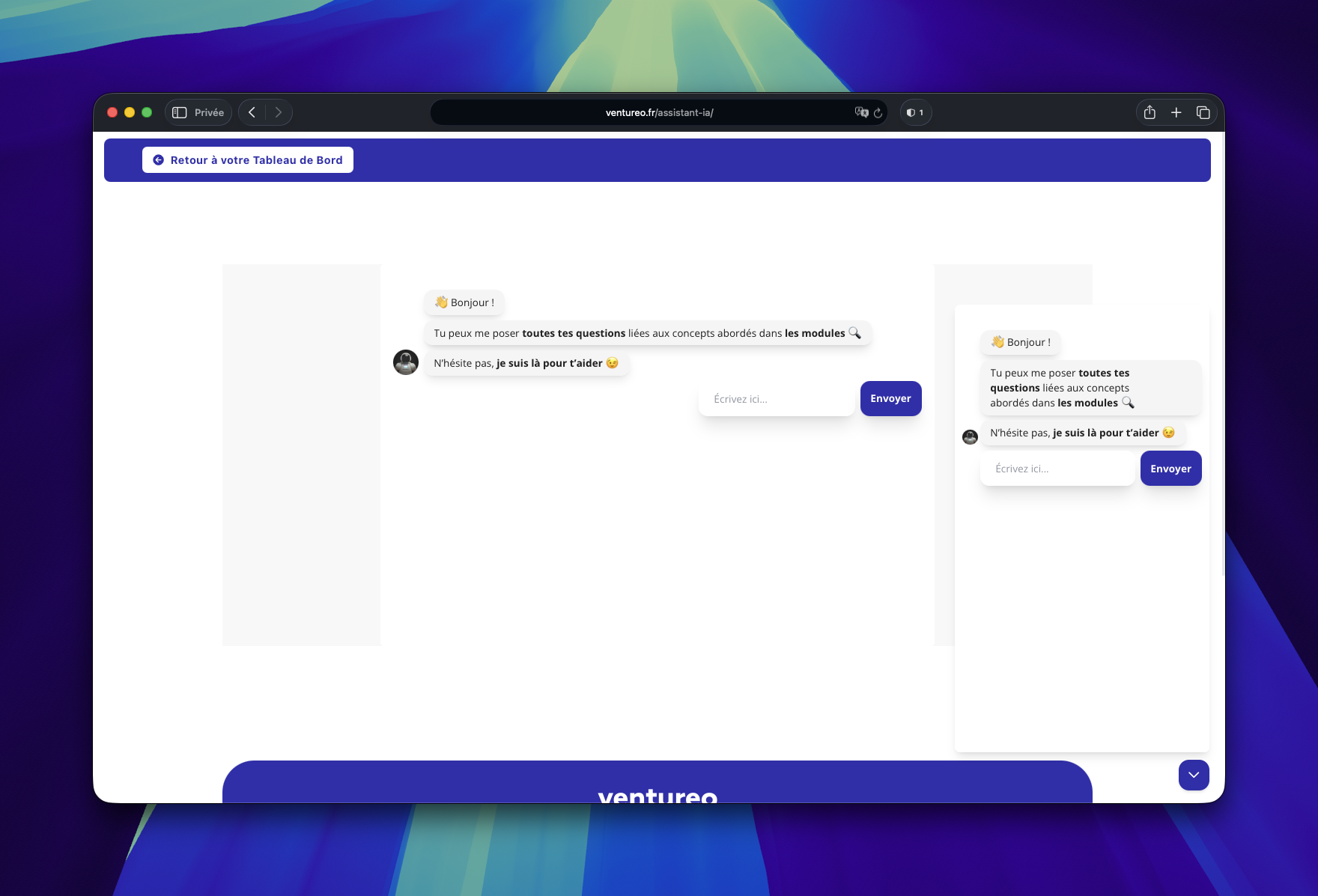Collapse the chat widget with chevron button
Image resolution: width=1318 pixels, height=896 pixels.
pyautogui.click(x=1194, y=775)
